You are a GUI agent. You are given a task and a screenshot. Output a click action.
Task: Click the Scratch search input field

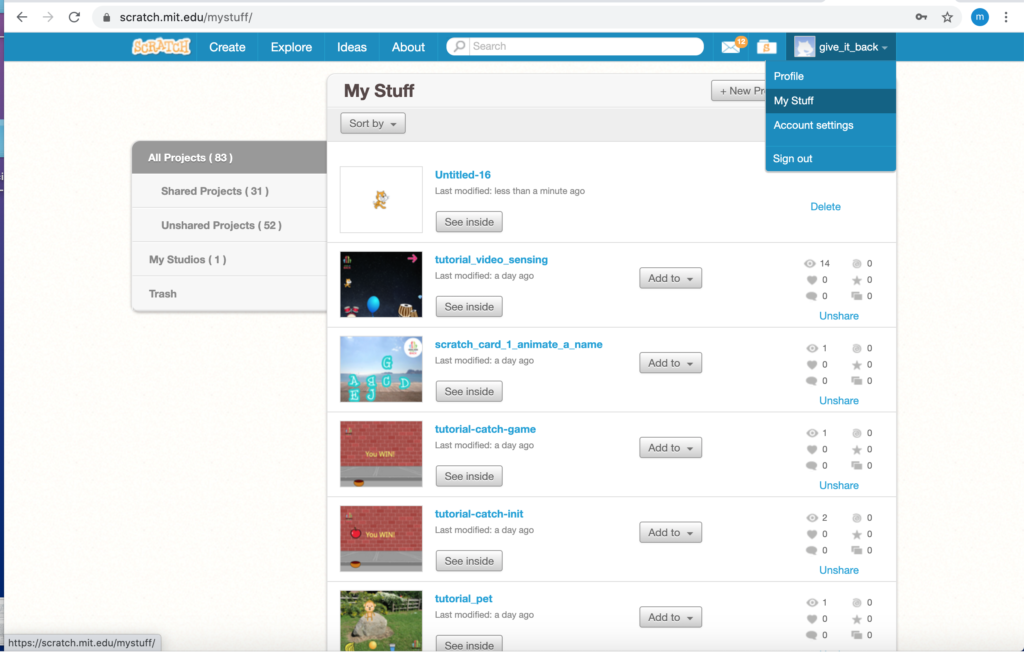click(x=584, y=47)
